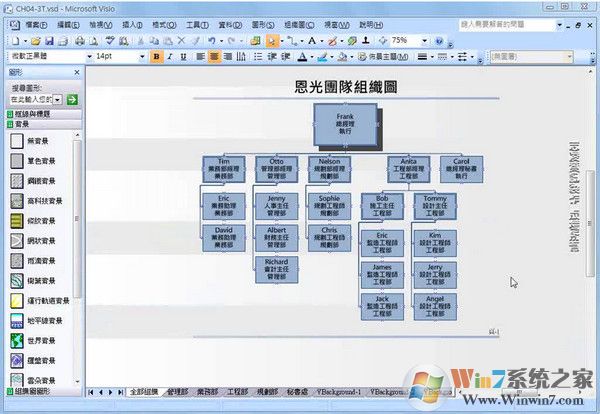Click the Increase Indent icon
Screen dimensions: 600x414
click(x=286, y=57)
